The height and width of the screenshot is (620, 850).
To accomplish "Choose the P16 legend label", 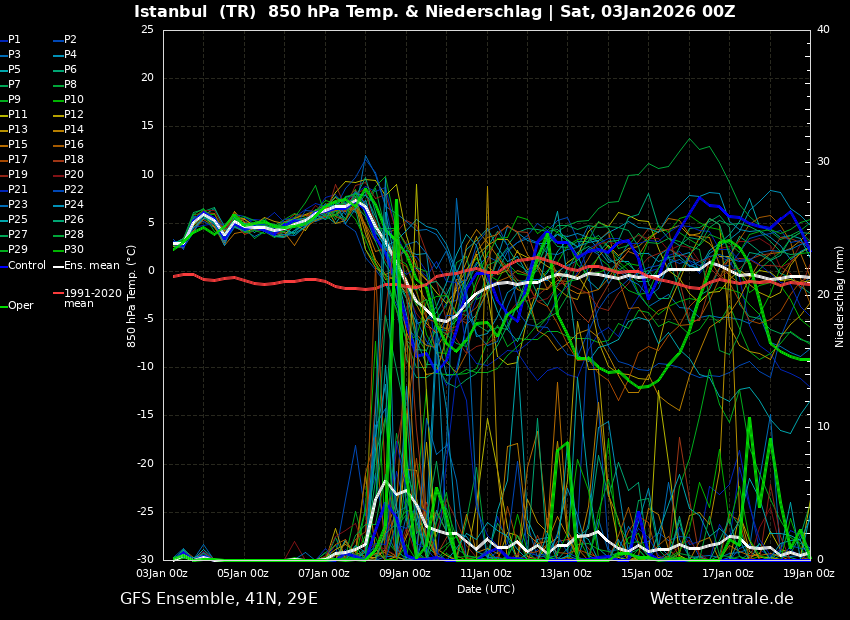I will [x=74, y=145].
